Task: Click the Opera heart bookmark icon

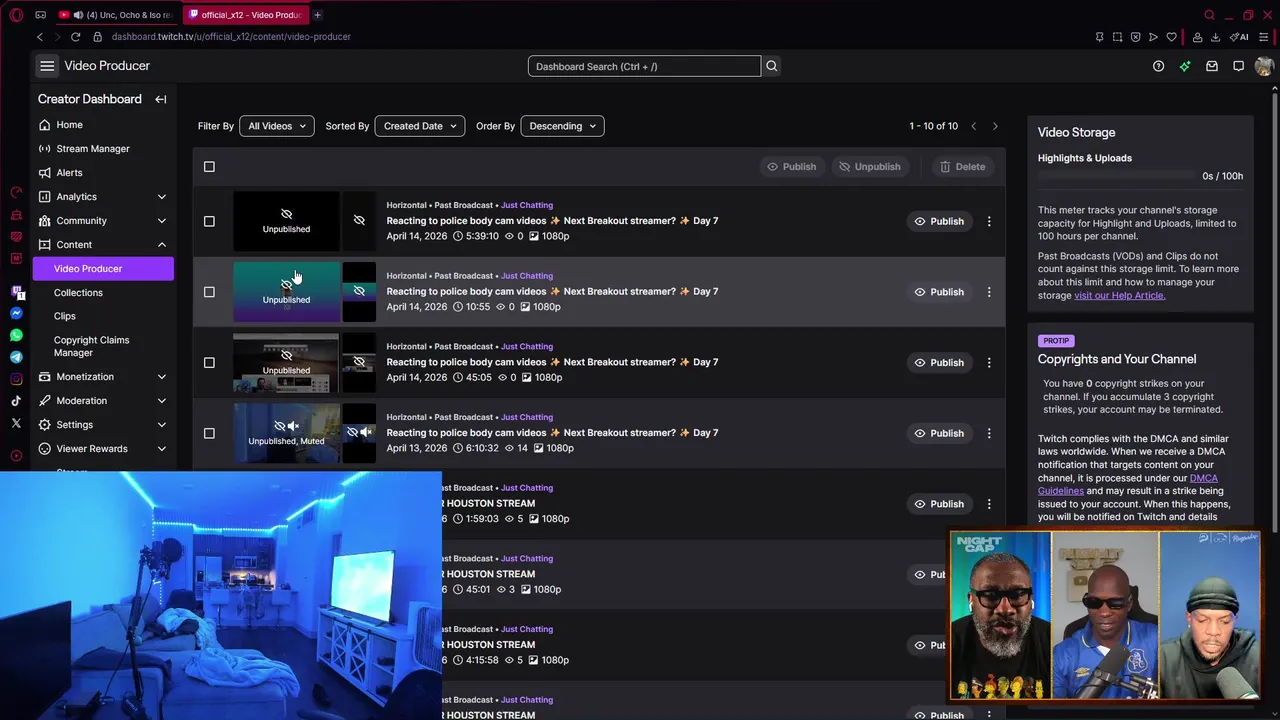Action: tap(1172, 37)
